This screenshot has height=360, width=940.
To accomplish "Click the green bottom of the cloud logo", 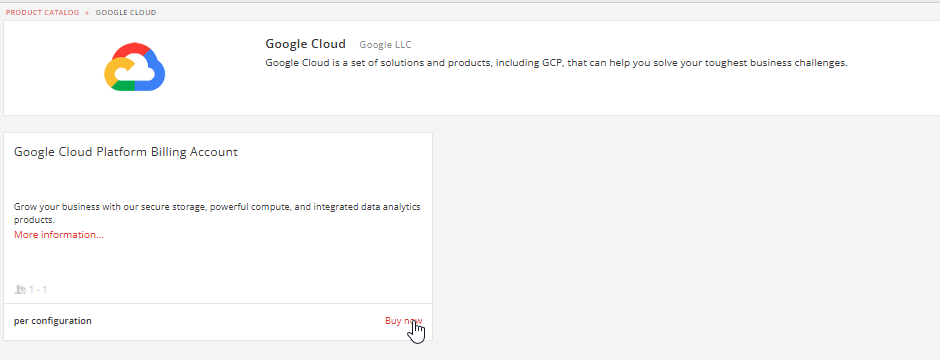I will click(x=123, y=86).
